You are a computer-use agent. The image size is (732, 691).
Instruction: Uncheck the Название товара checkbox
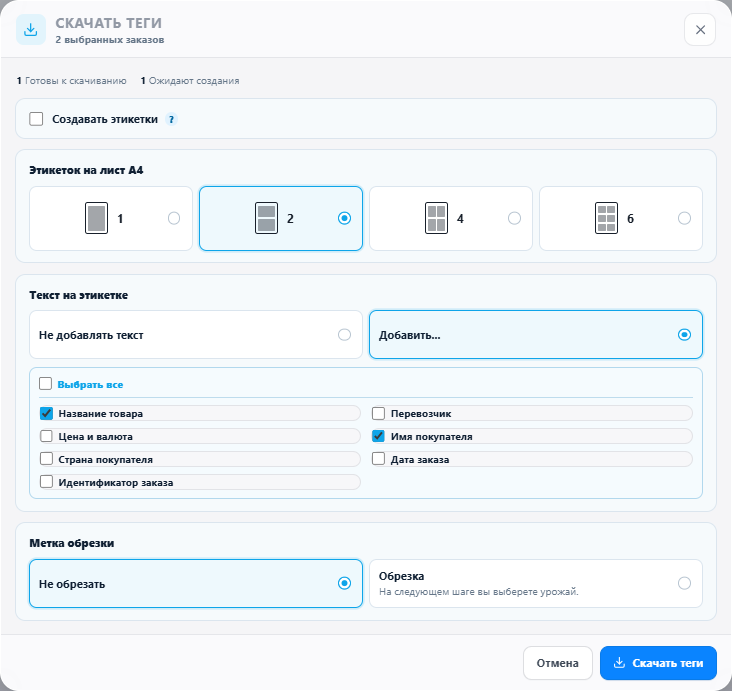click(46, 413)
